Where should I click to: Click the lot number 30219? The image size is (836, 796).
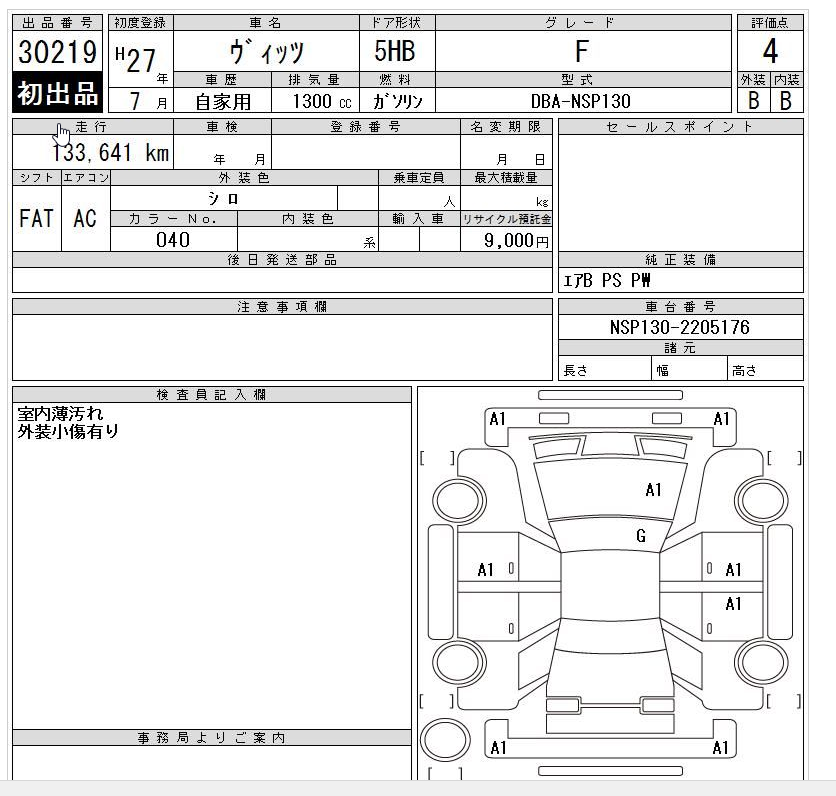pos(57,51)
